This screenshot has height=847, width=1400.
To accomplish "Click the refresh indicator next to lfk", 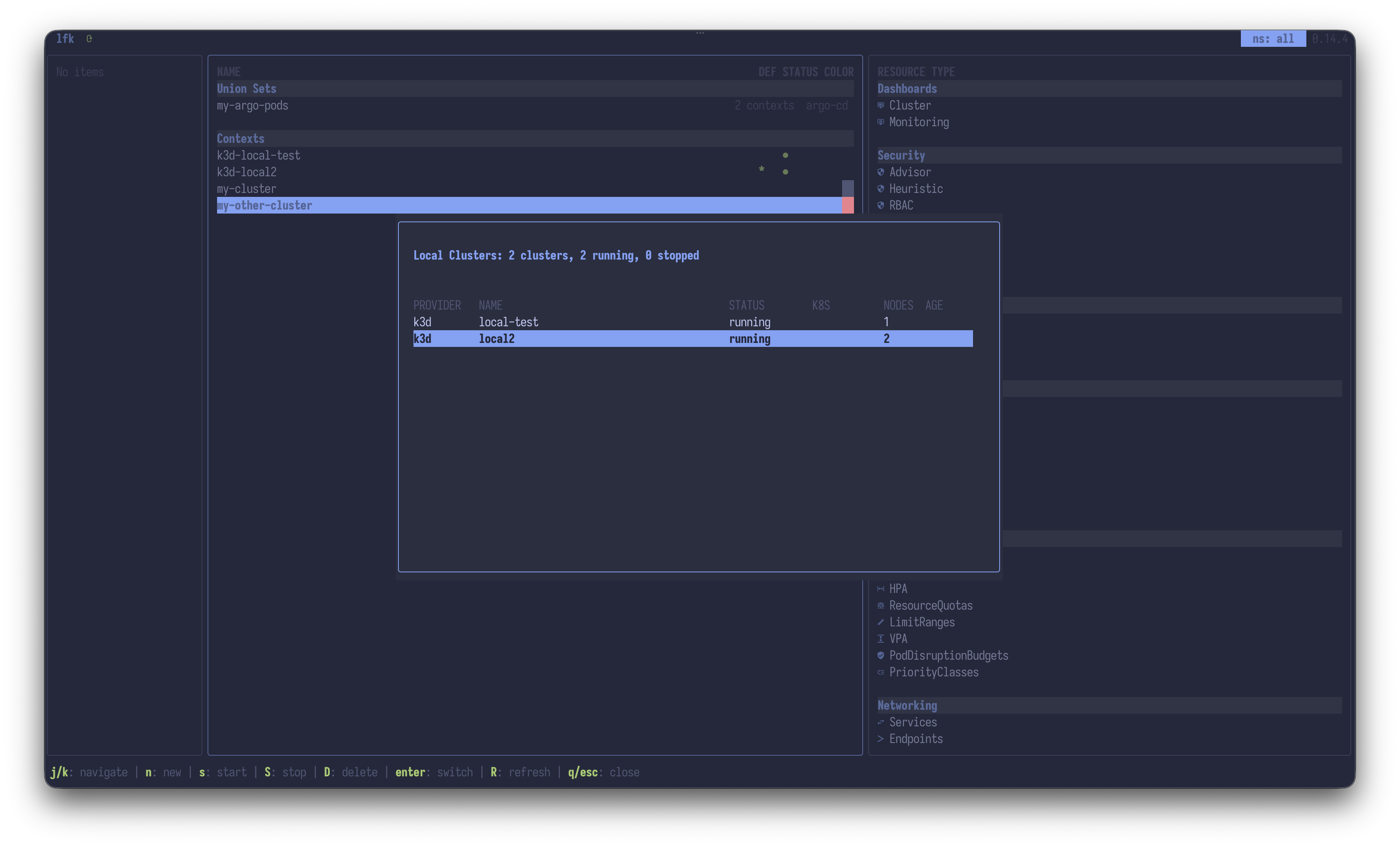I will pos(89,38).
